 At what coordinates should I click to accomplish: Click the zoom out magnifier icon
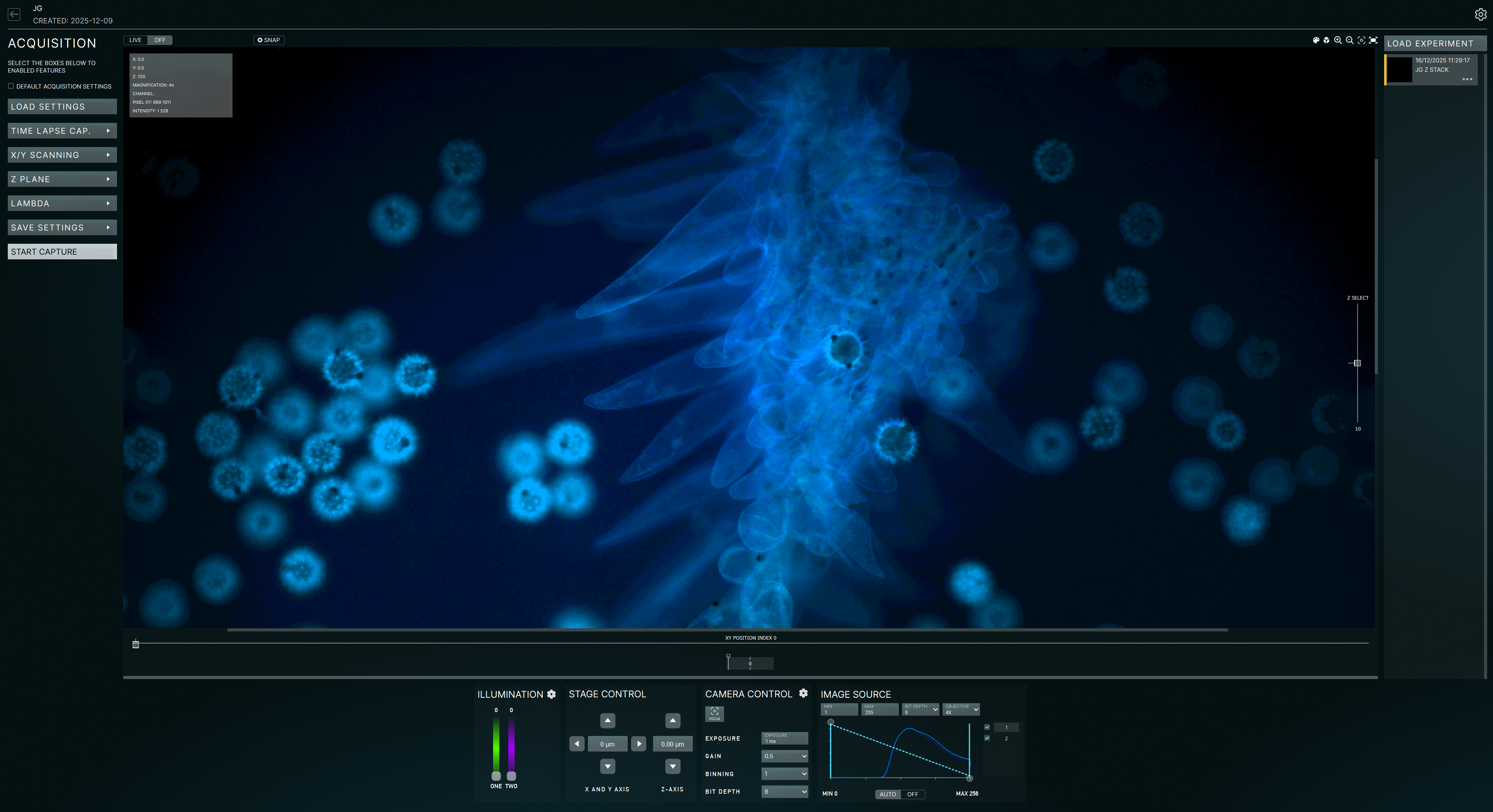(1349, 41)
